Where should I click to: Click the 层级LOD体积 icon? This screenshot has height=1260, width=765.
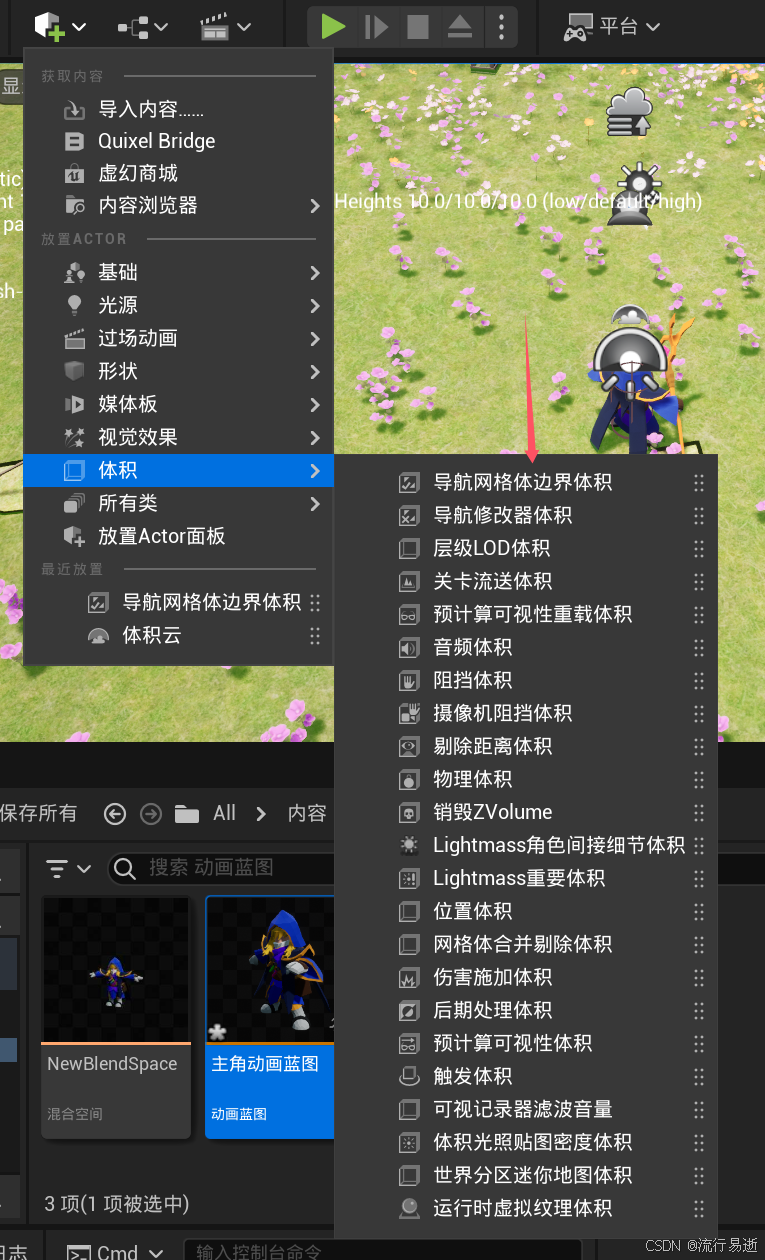(x=408, y=549)
